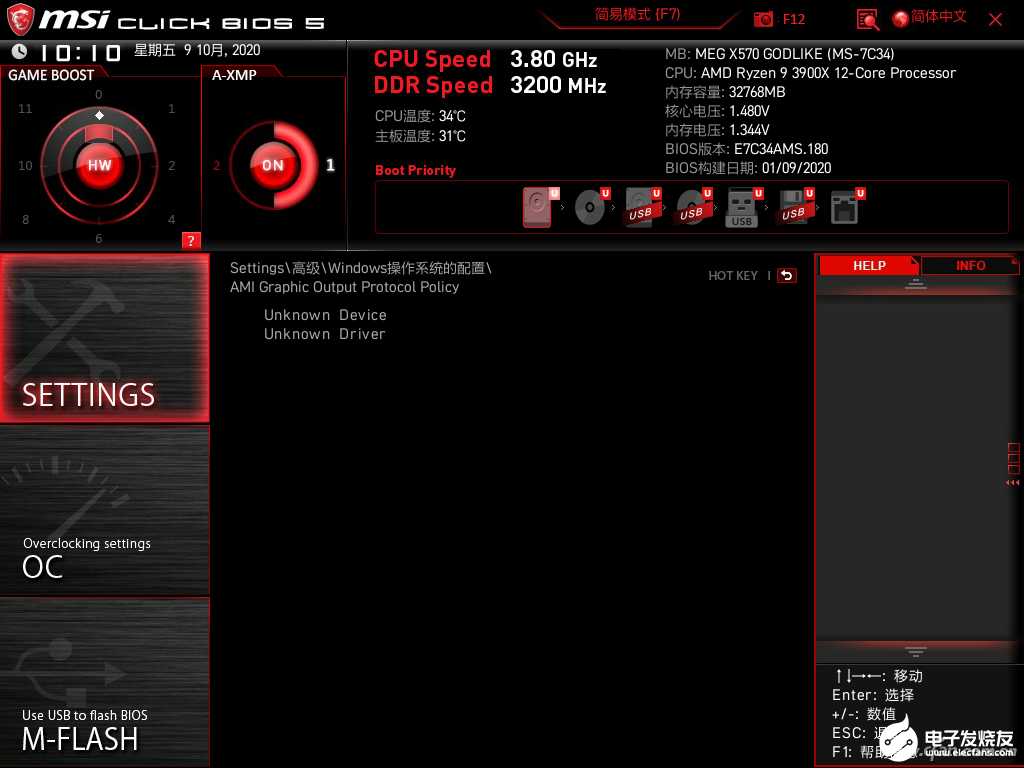Close the BIOS with the red X

coord(995,20)
